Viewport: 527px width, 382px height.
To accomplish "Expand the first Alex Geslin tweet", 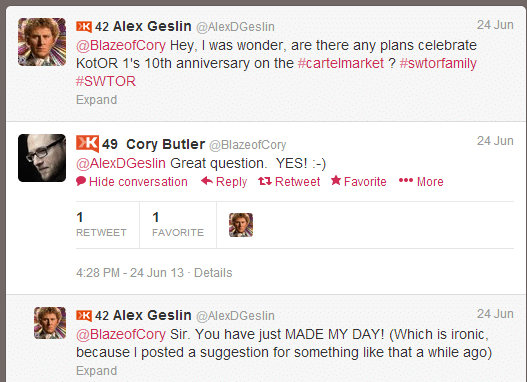I will pos(96,100).
